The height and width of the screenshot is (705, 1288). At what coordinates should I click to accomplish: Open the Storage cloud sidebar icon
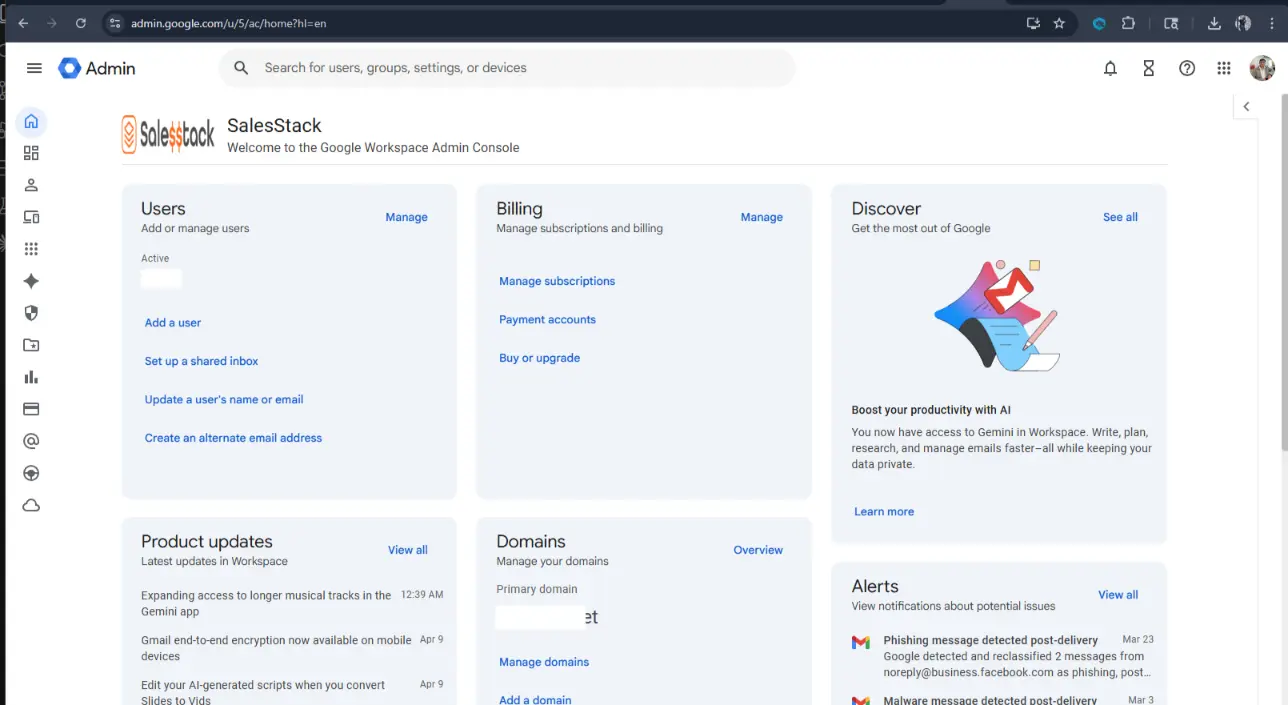coord(31,505)
